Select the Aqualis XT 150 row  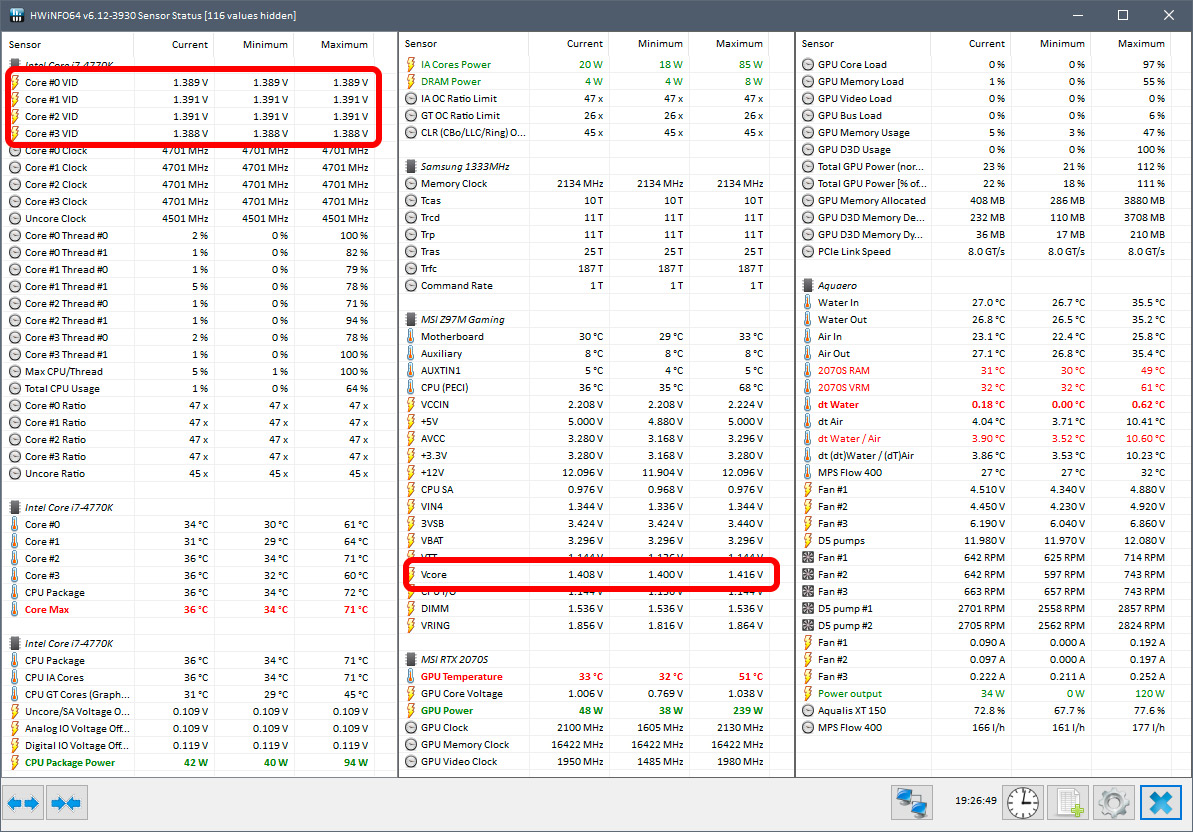pyautogui.click(x=984, y=710)
